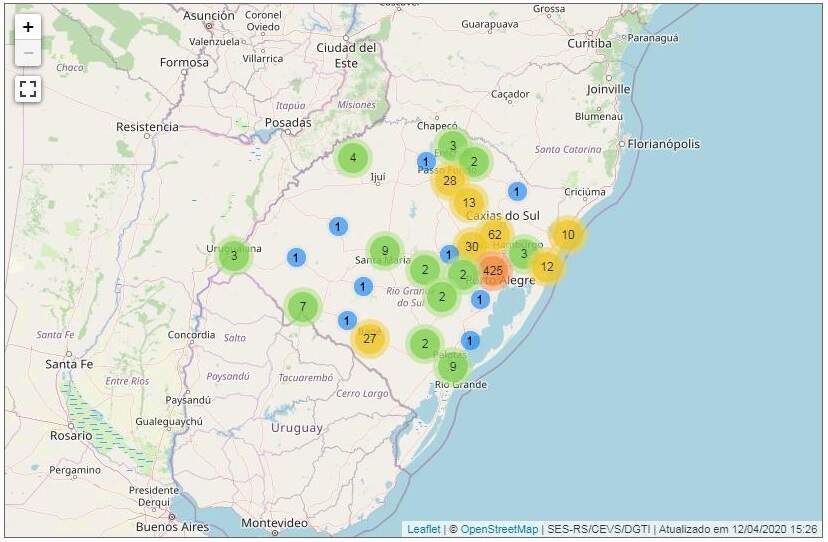Expand the orange 425 cluster
Image resolution: width=828 pixels, height=542 pixels.
pos(492,270)
